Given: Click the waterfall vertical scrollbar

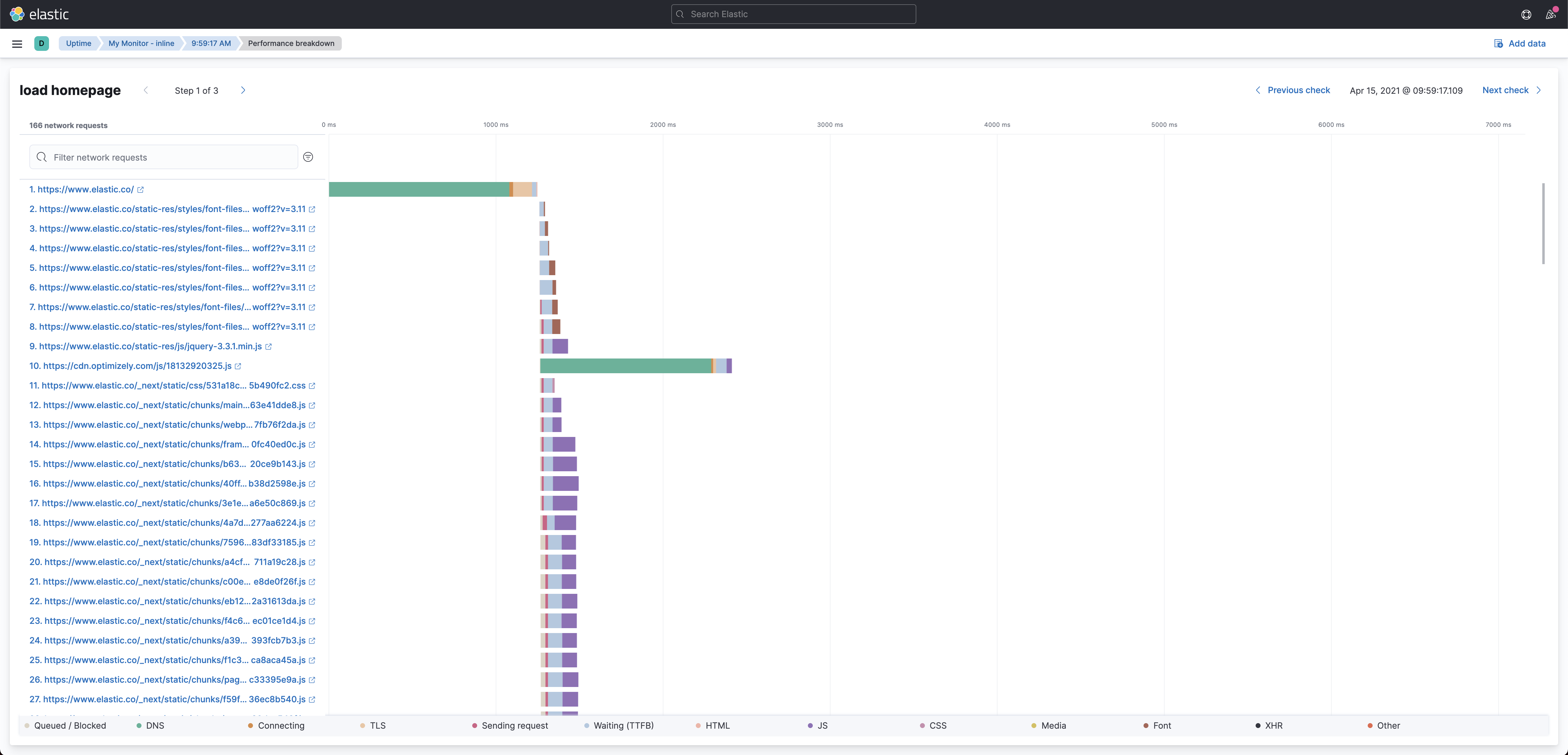Looking at the screenshot, I should (x=1543, y=223).
